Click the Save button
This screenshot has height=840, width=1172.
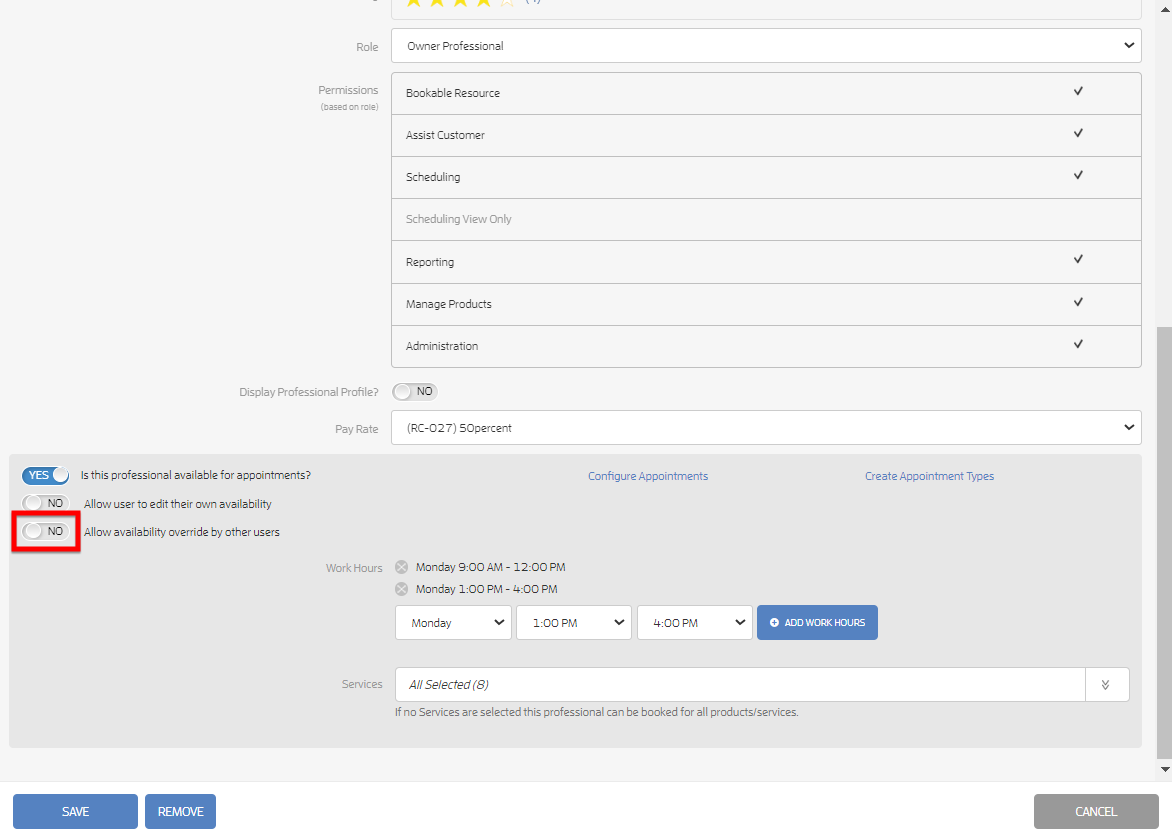(75, 812)
